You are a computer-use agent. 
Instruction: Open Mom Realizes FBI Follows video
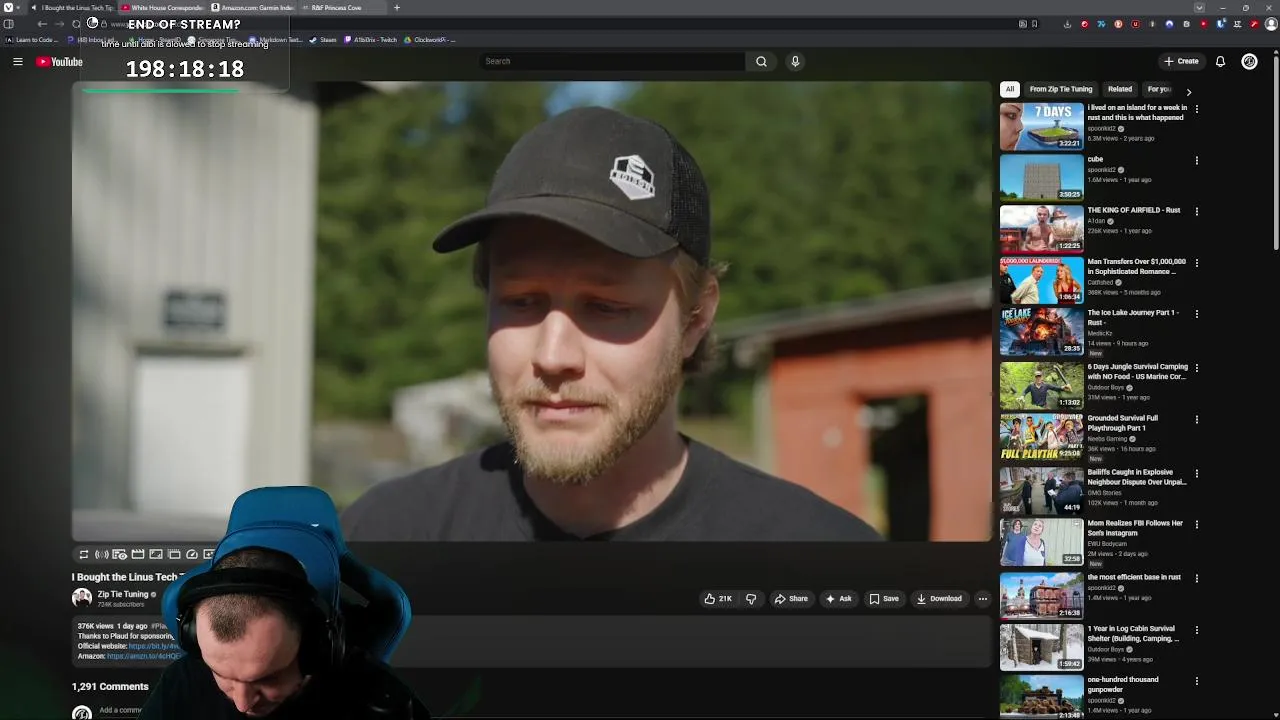[1135, 528]
